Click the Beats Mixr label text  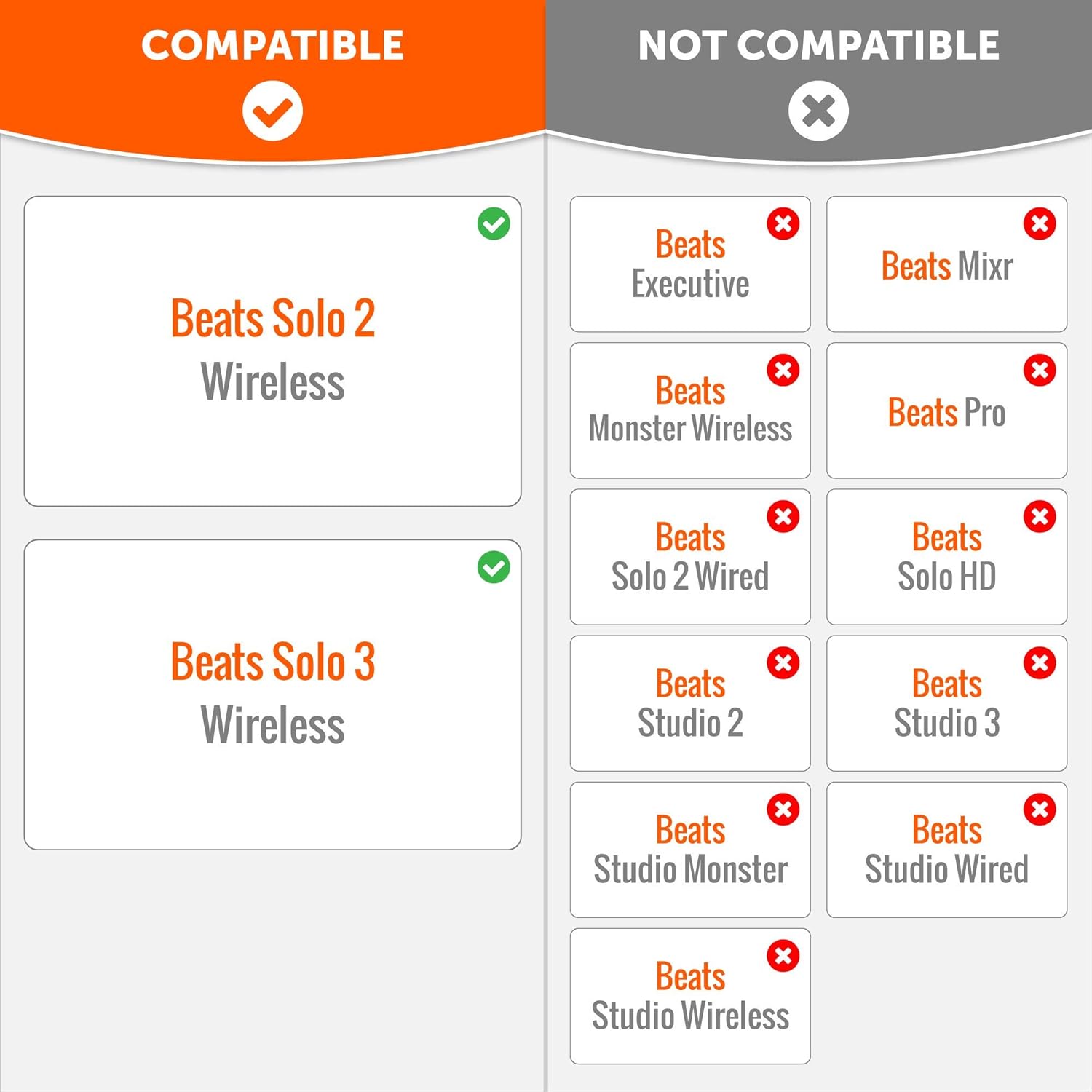[946, 266]
